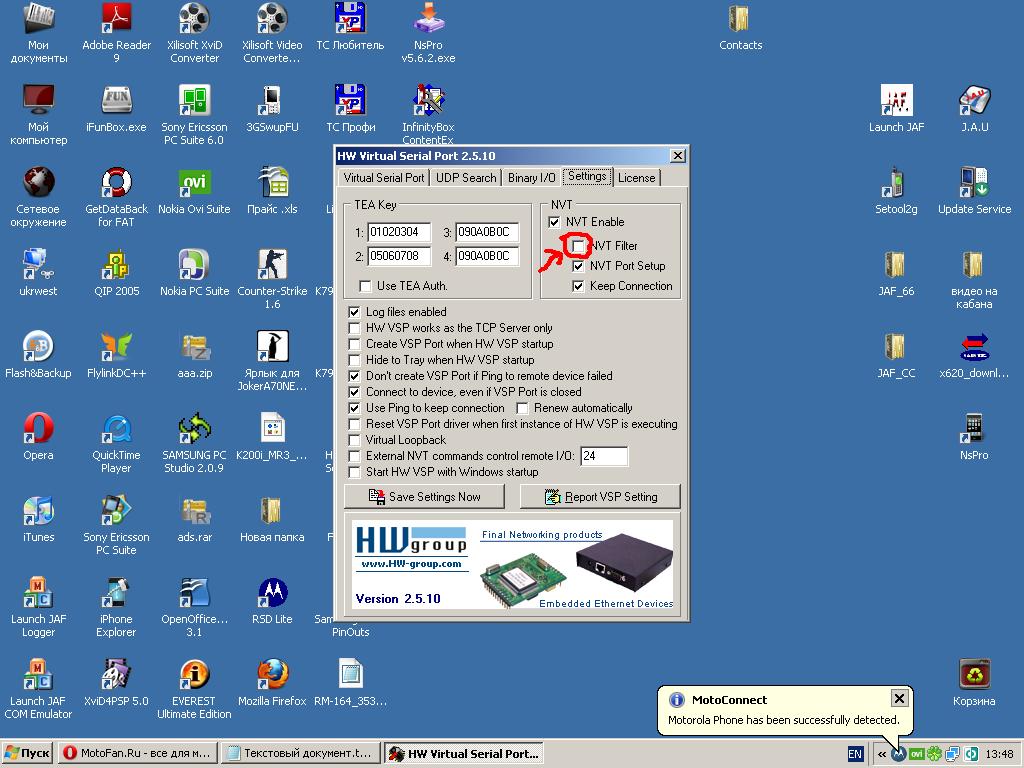
Task: Check Start HW VSP with Windows startup
Action: [354, 472]
